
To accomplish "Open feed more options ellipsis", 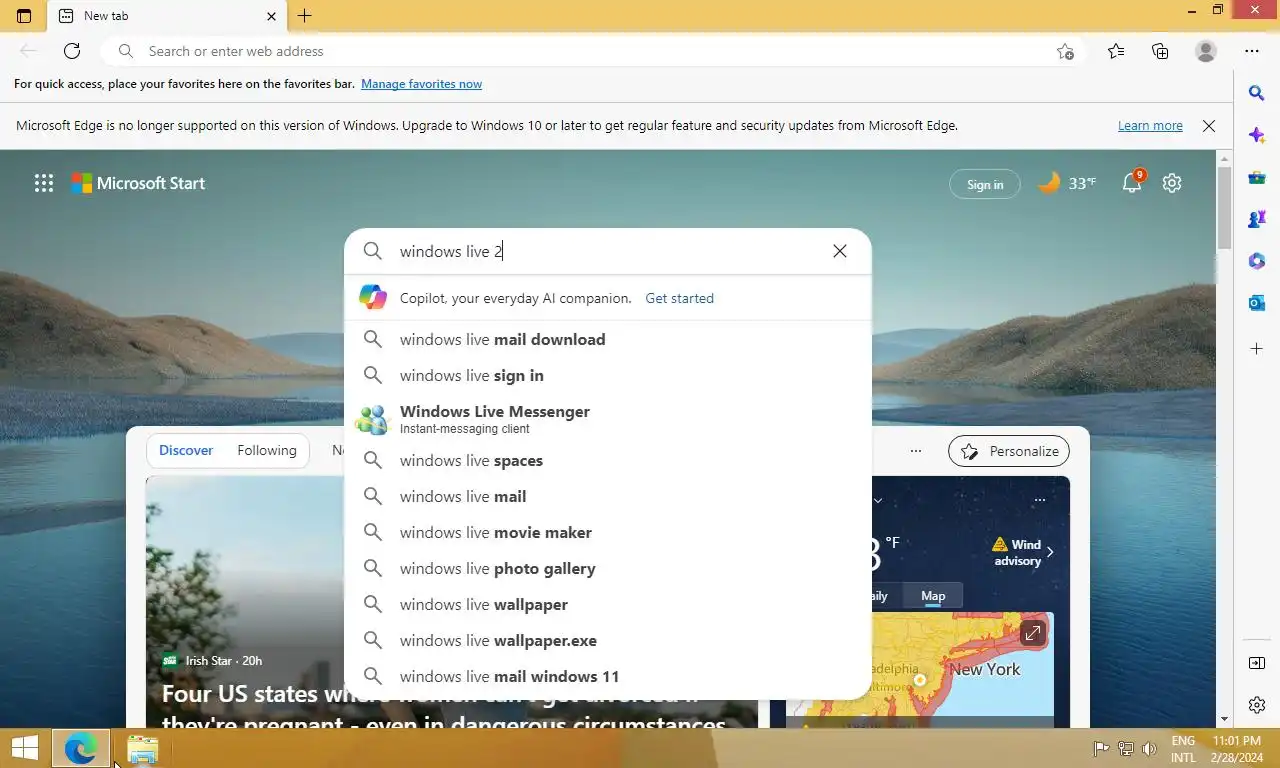I will 916,451.
